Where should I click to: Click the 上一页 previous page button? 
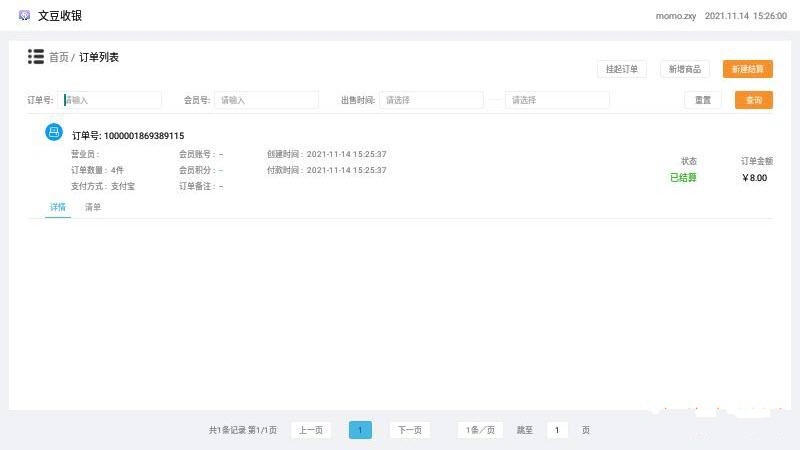point(311,430)
